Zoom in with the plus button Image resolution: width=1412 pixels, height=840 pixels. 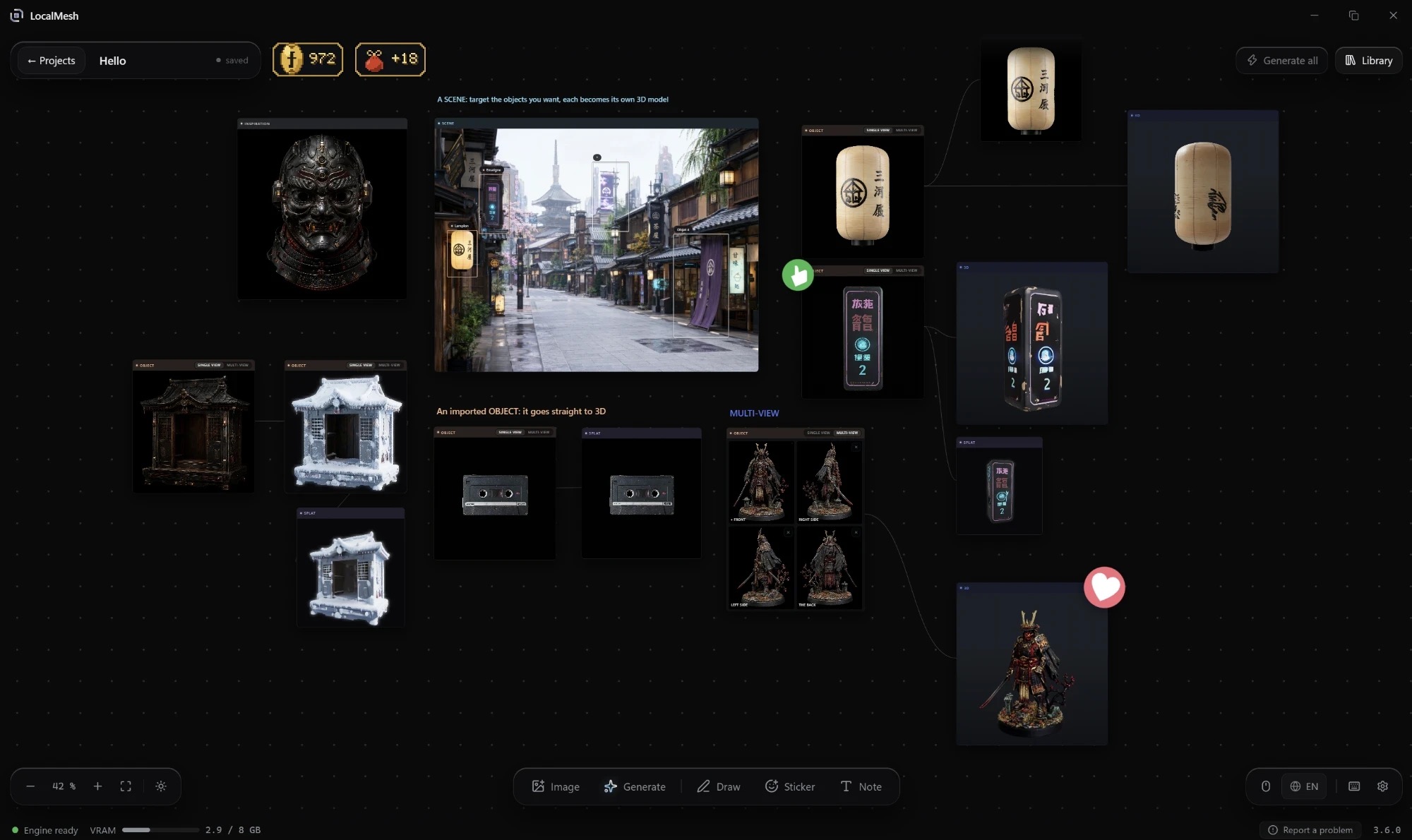click(97, 786)
